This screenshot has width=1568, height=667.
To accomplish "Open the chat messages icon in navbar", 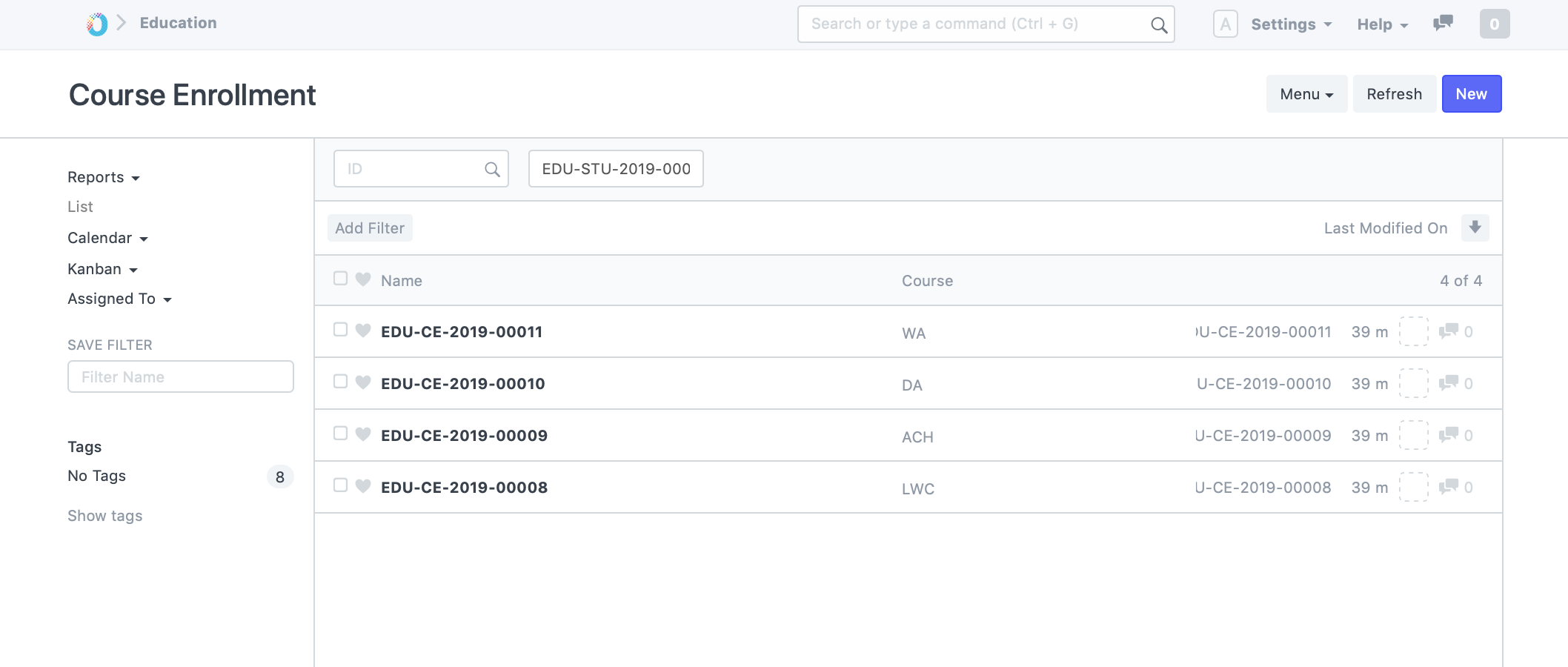I will pyautogui.click(x=1442, y=24).
